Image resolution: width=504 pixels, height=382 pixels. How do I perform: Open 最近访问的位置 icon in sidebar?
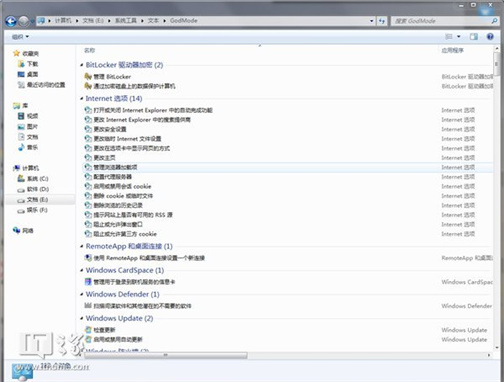tap(21, 85)
